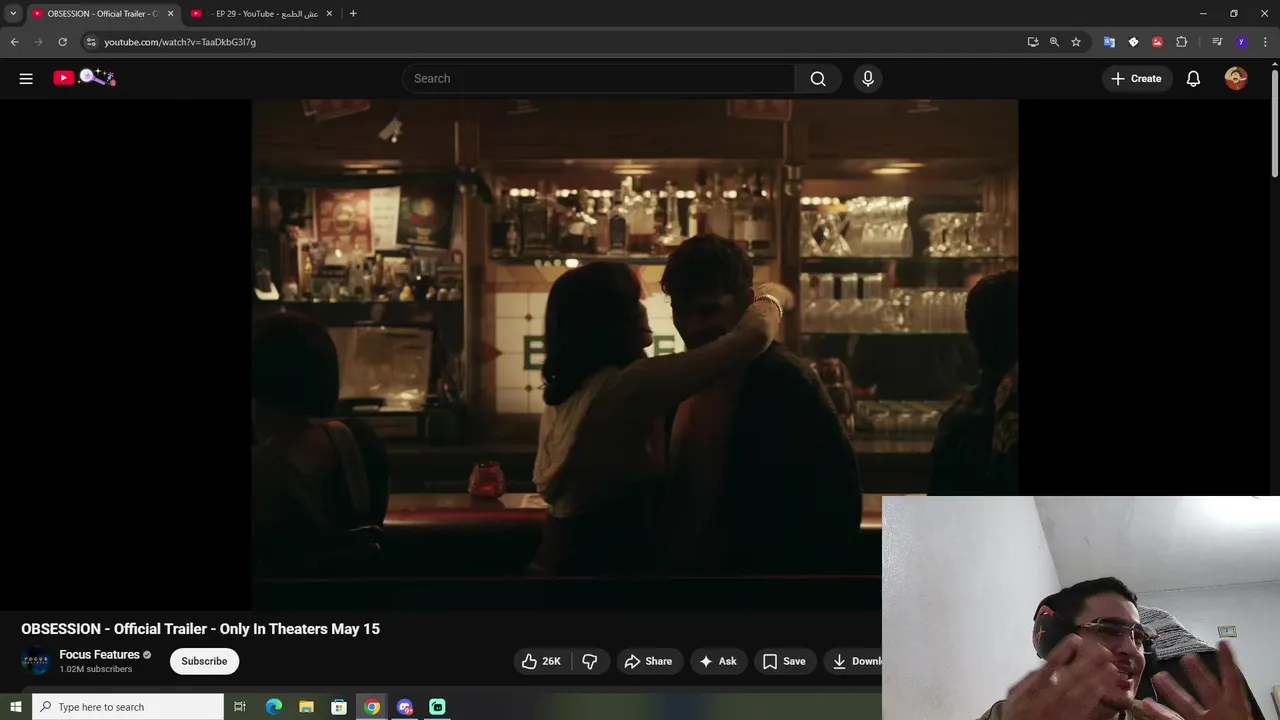Install the app from address bar icon

click(x=1033, y=42)
